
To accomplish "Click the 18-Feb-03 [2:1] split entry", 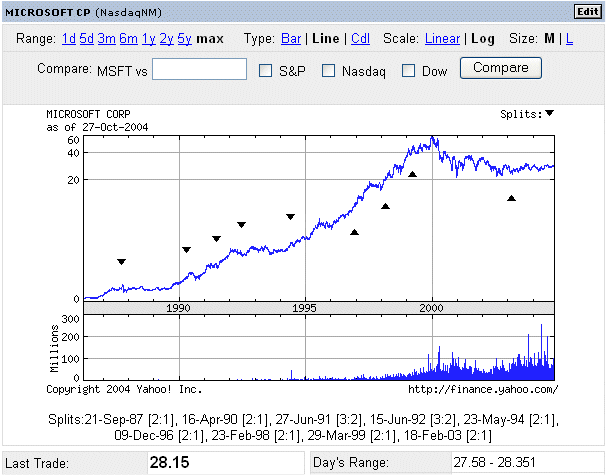I will coord(448,436).
